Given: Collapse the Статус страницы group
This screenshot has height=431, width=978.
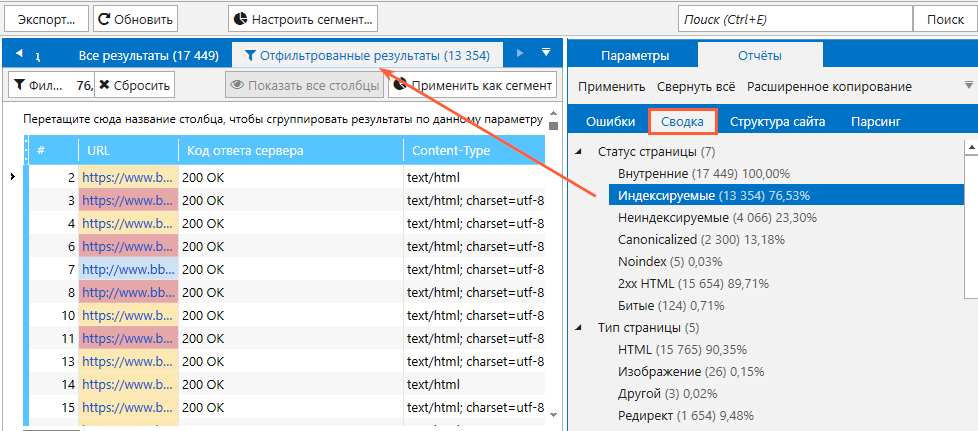Looking at the screenshot, I should [579, 152].
